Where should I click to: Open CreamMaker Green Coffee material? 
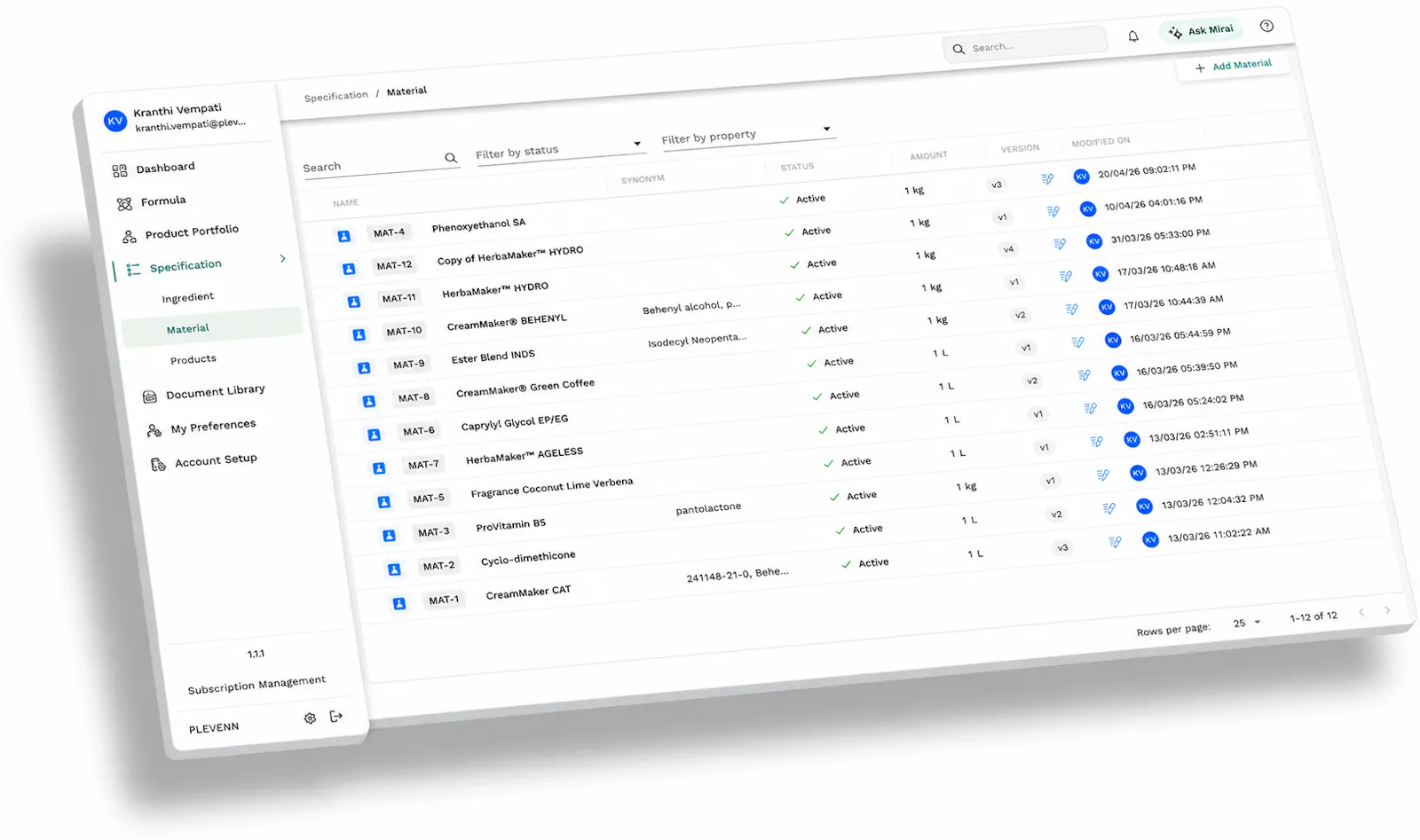[x=525, y=389]
